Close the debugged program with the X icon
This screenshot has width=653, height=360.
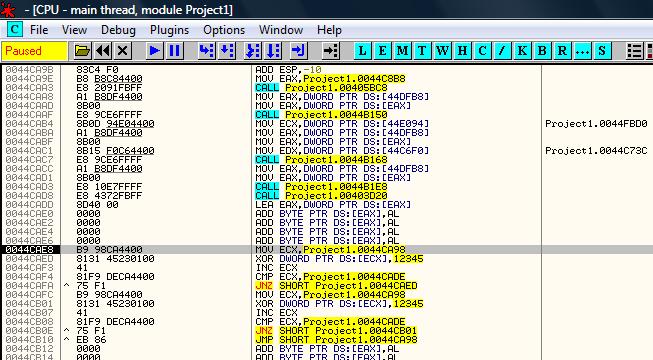click(x=122, y=51)
